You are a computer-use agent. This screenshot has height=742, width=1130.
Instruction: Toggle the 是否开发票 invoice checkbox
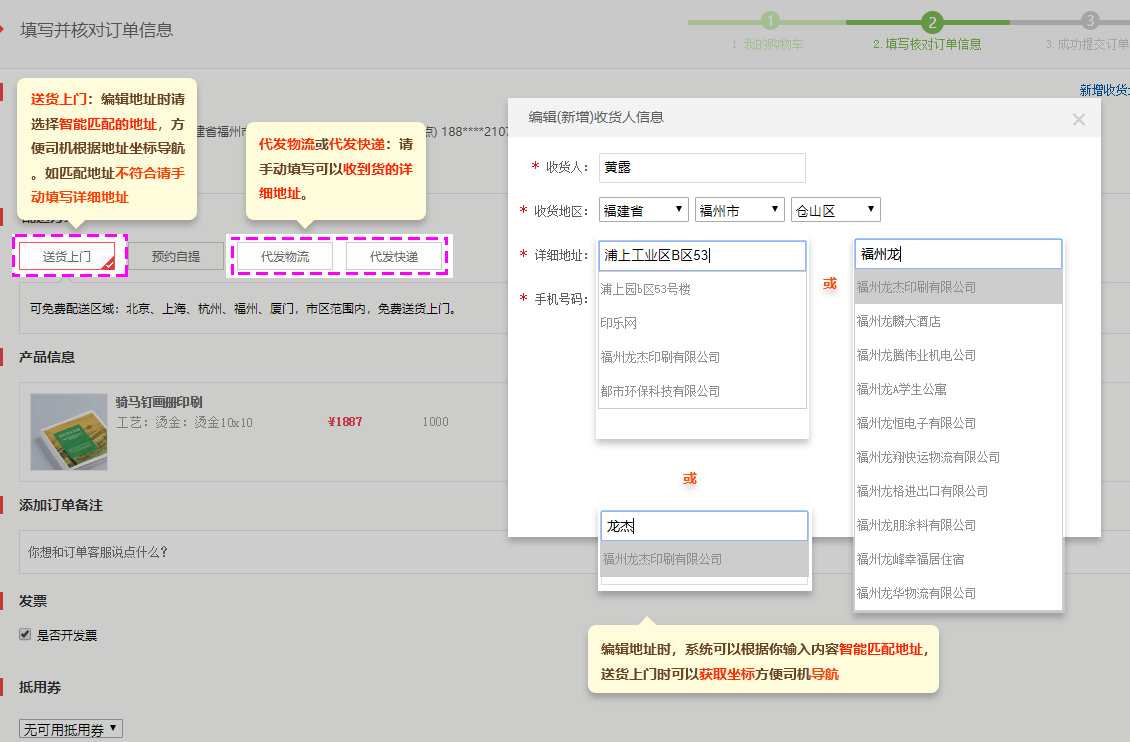26,635
